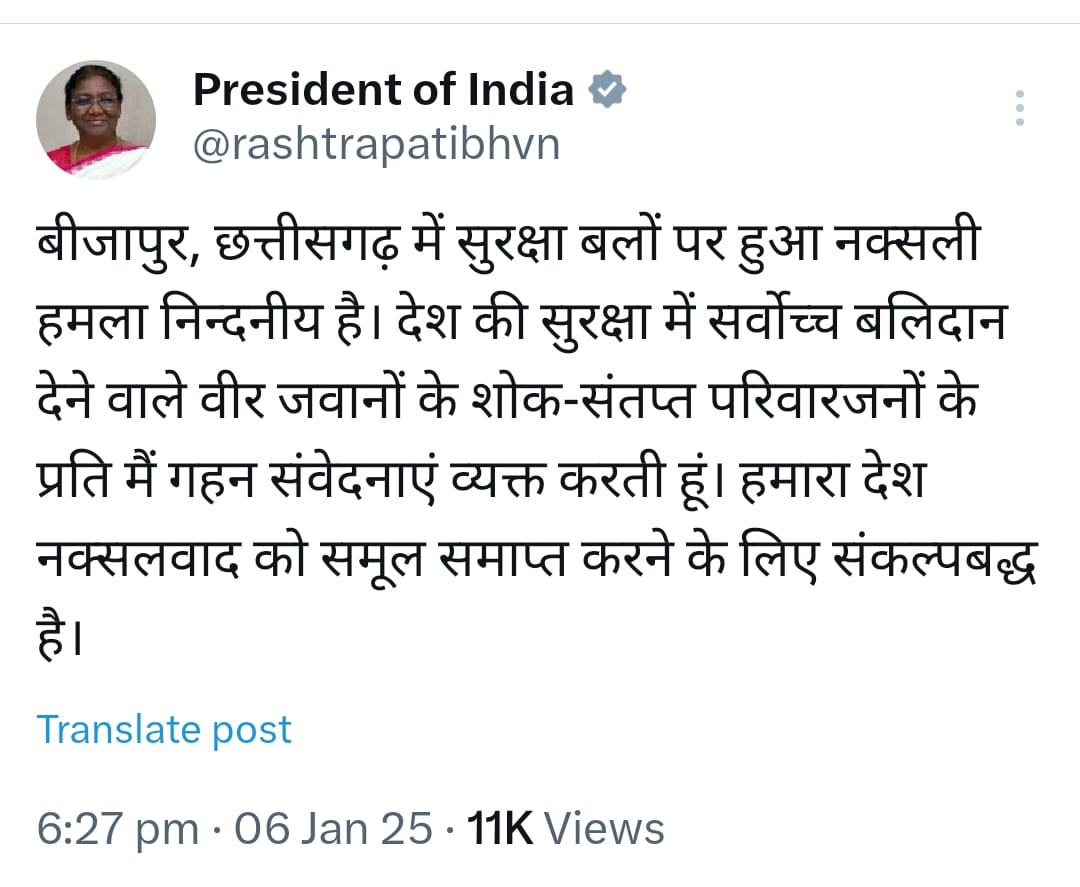Screen dimensions: 1080x887
Task: Click the Translate post link
Action: tap(164, 729)
